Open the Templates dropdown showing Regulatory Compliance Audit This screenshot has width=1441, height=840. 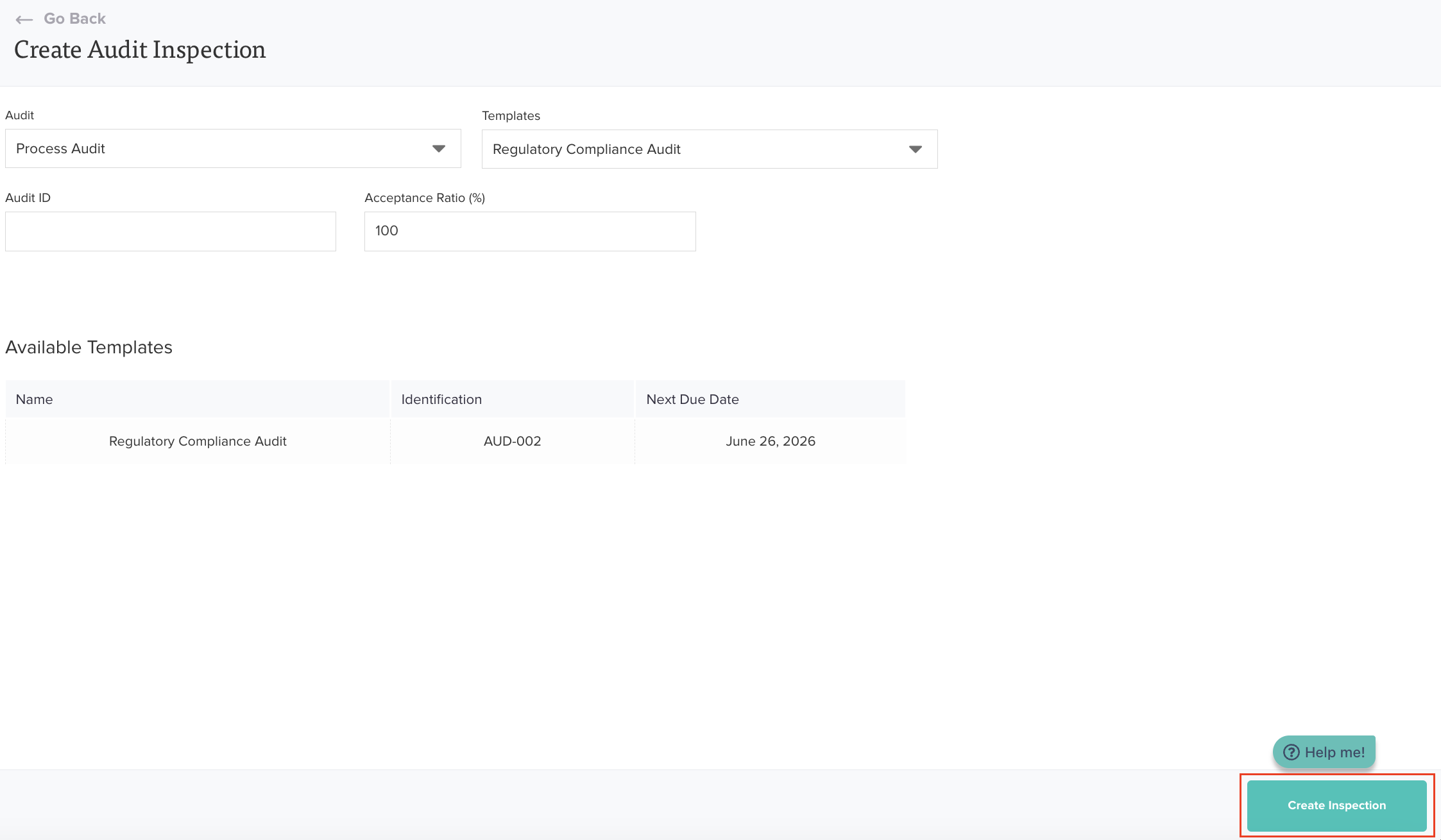[693, 149]
